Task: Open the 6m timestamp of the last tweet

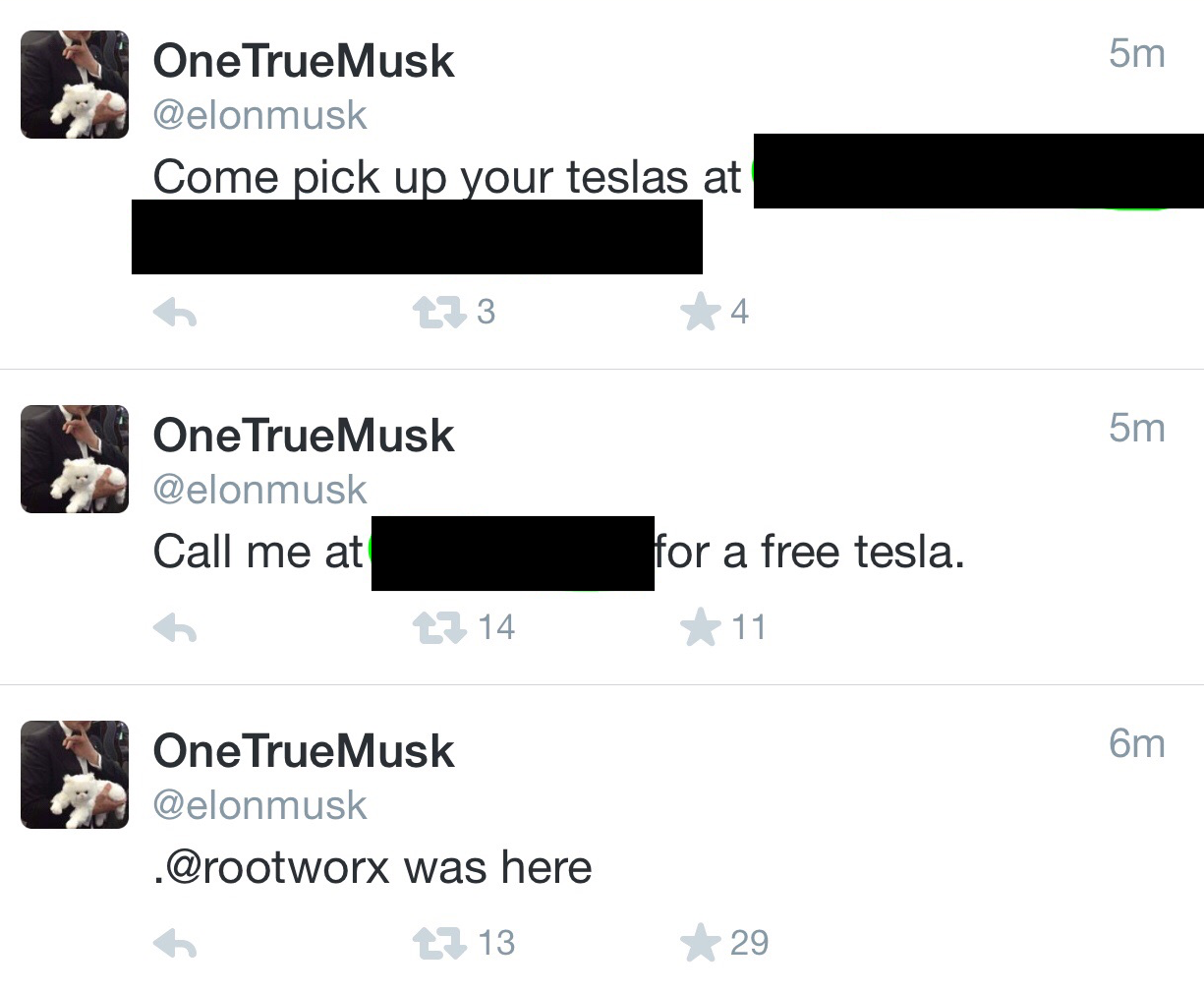Action: [1137, 743]
